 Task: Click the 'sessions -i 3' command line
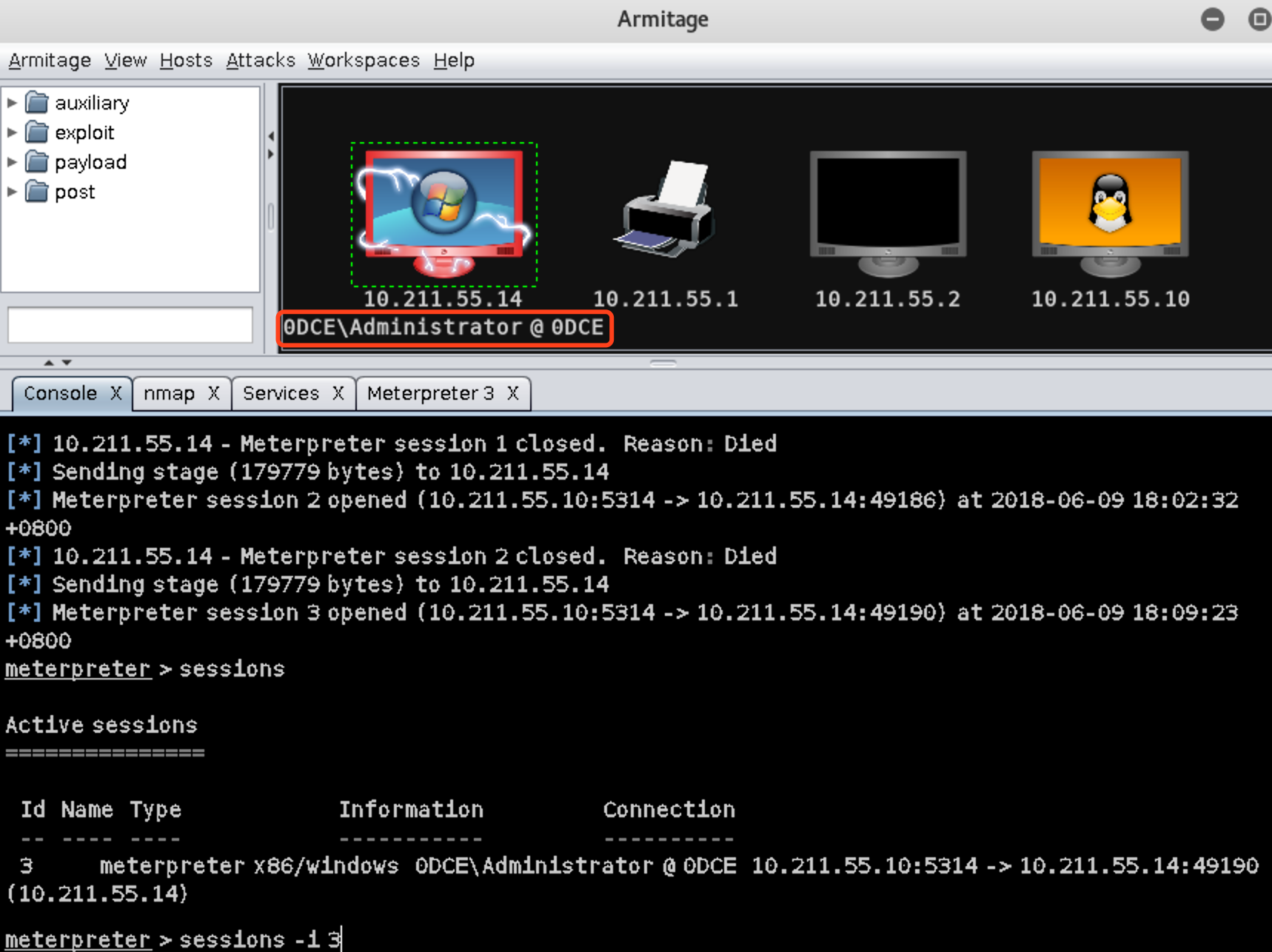261,939
